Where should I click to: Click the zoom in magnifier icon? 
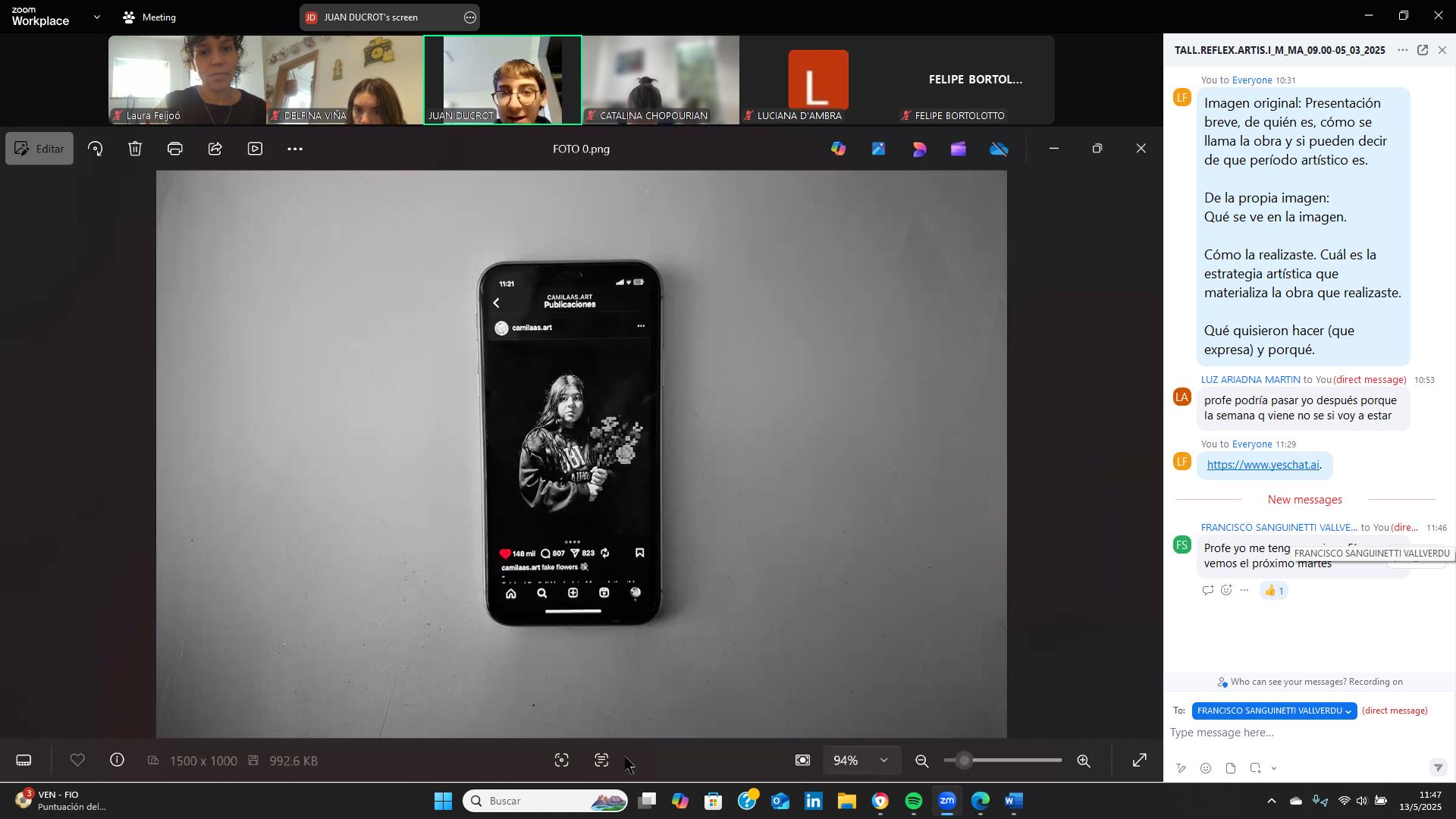pyautogui.click(x=1084, y=761)
